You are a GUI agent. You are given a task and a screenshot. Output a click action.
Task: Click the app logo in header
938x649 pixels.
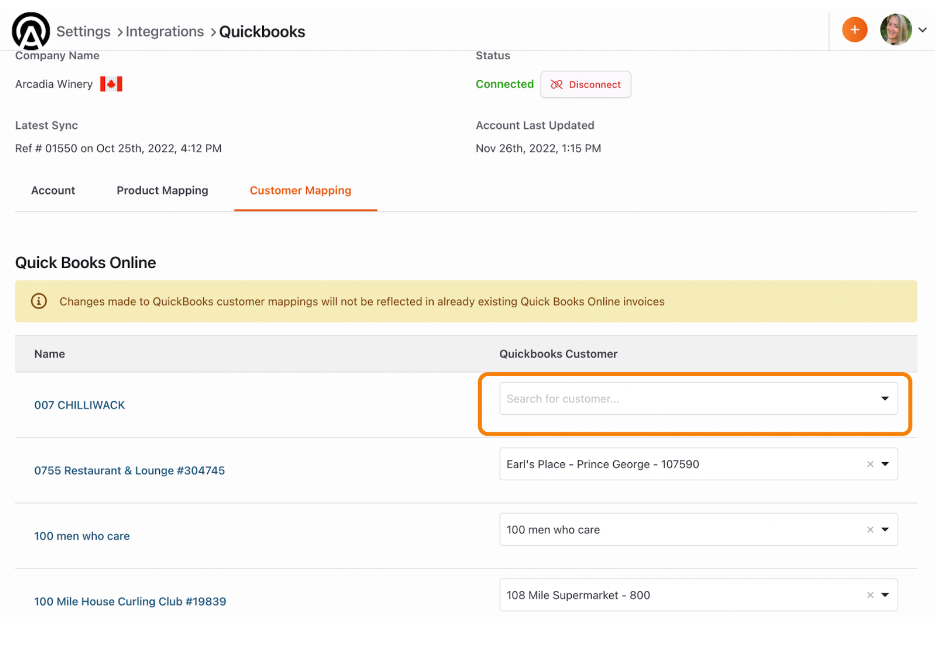[x=31, y=31]
